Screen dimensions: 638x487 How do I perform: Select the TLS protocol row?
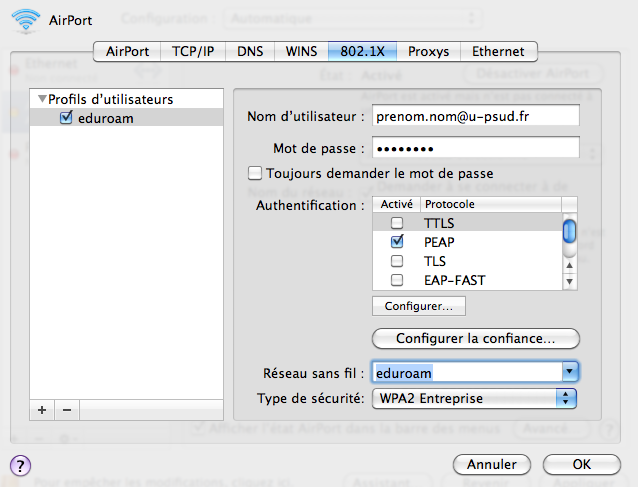coord(468,261)
